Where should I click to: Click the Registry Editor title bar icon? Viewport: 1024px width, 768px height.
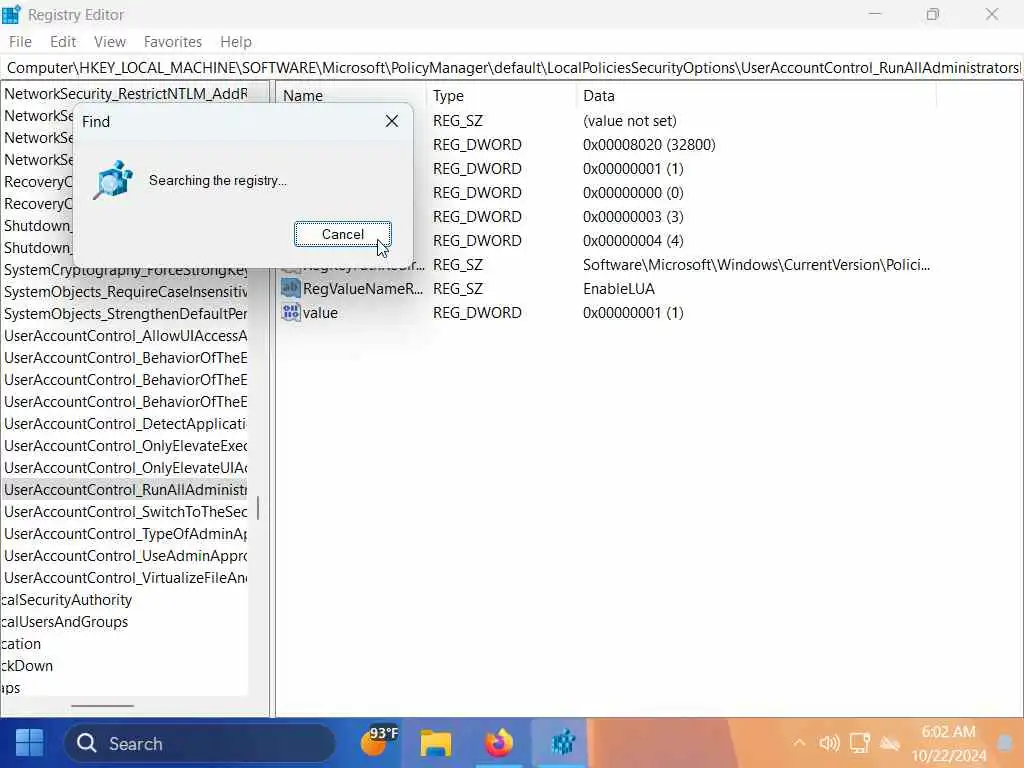[x=11, y=14]
